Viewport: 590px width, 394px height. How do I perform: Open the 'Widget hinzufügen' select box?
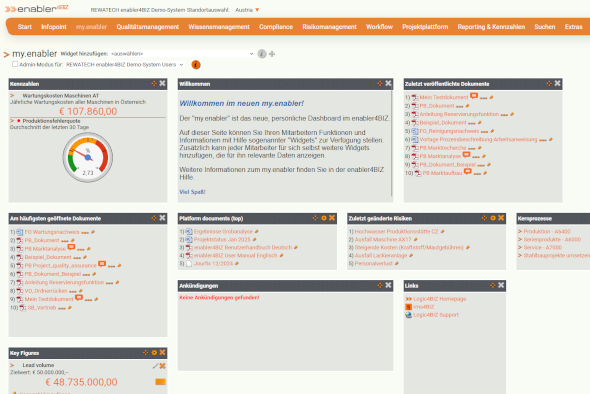click(x=182, y=54)
